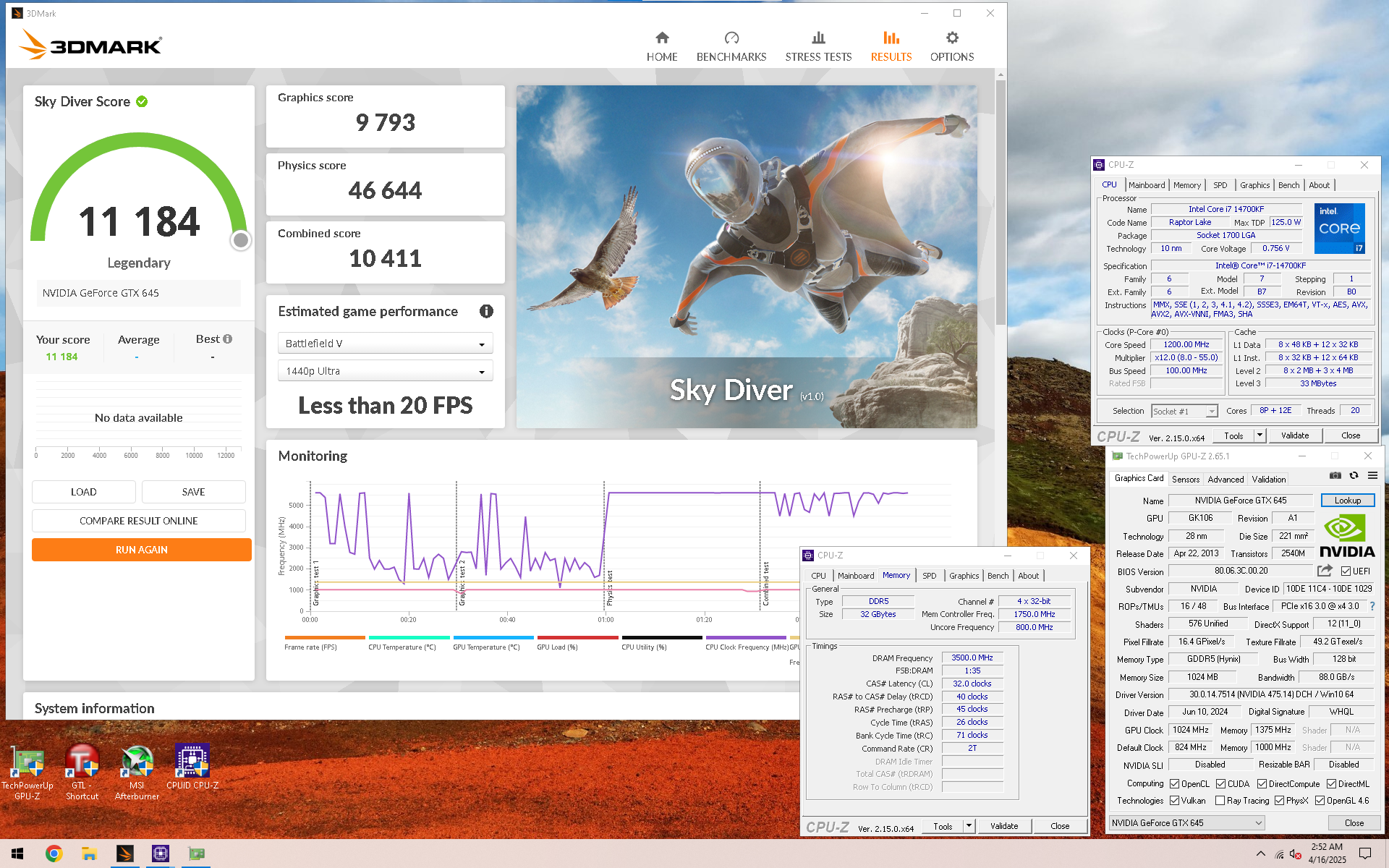Open the Results tab in 3DMark
The width and height of the screenshot is (1389, 868).
coord(891,46)
